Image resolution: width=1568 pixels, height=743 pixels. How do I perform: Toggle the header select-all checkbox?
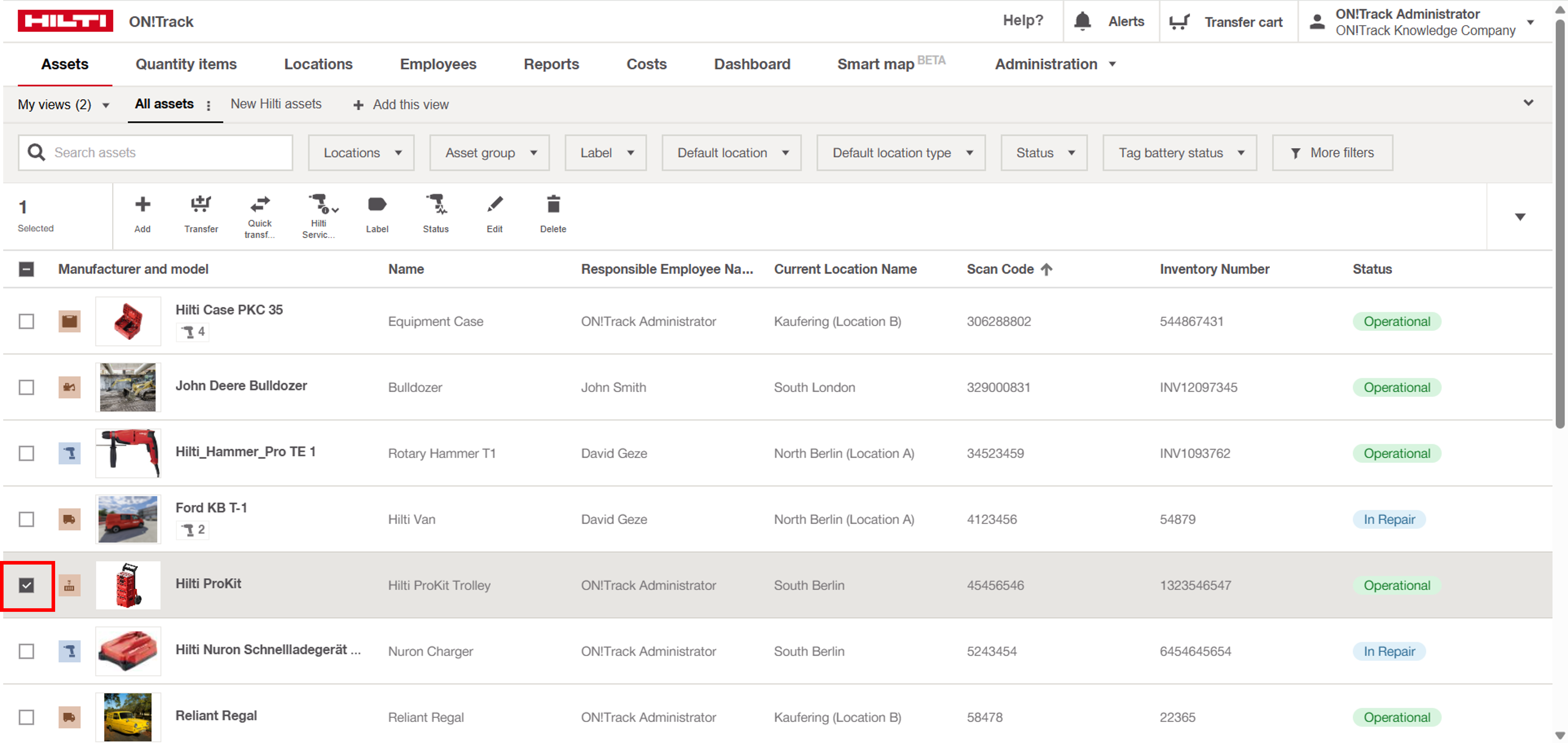pos(27,269)
